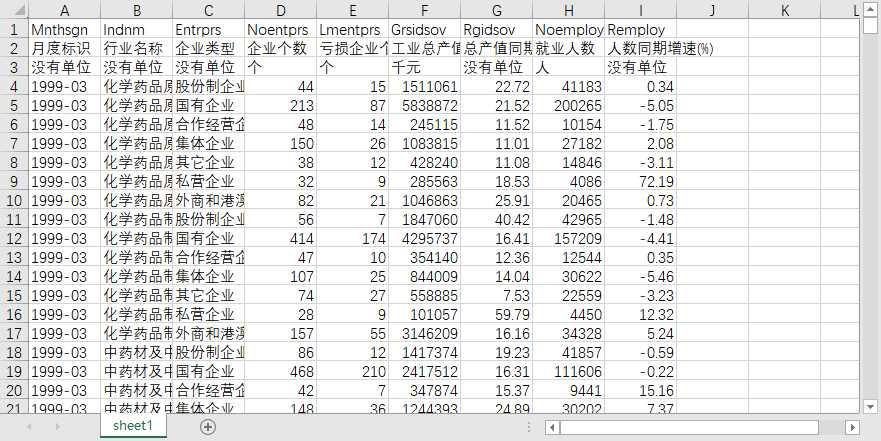Image resolution: width=881 pixels, height=441 pixels.
Task: Select column C header
Action: point(208,10)
